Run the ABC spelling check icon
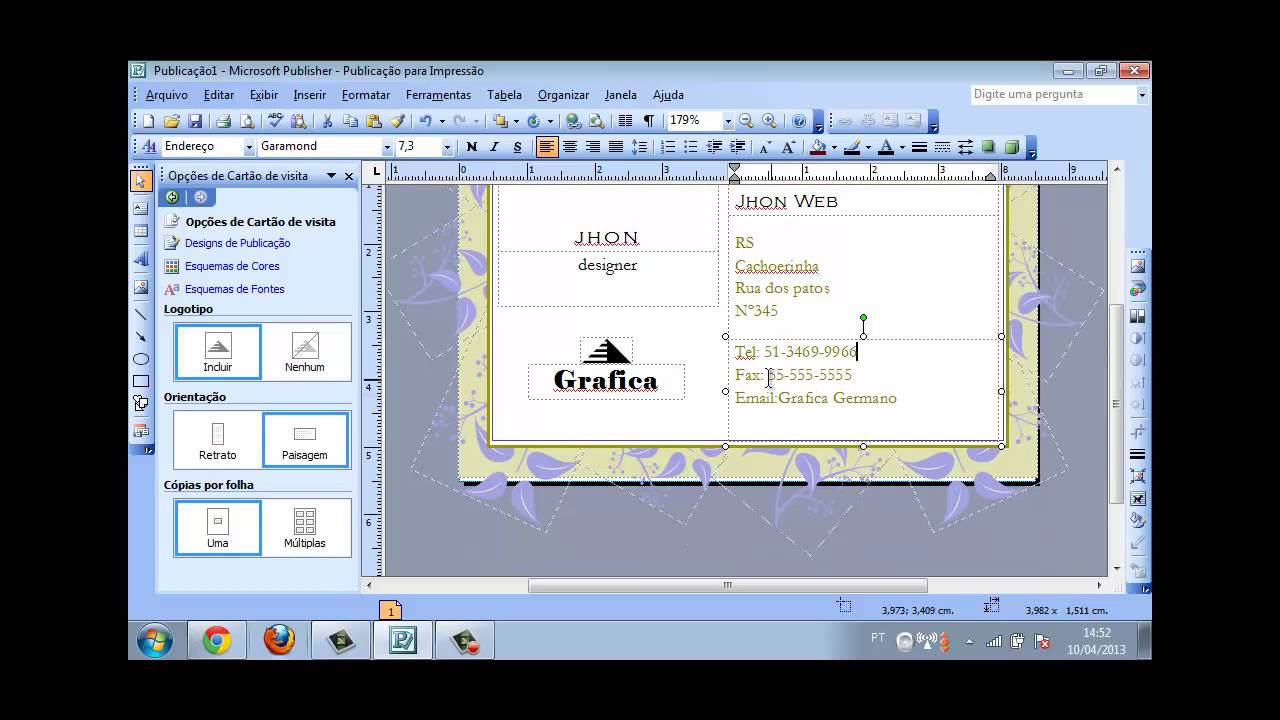 [x=275, y=121]
